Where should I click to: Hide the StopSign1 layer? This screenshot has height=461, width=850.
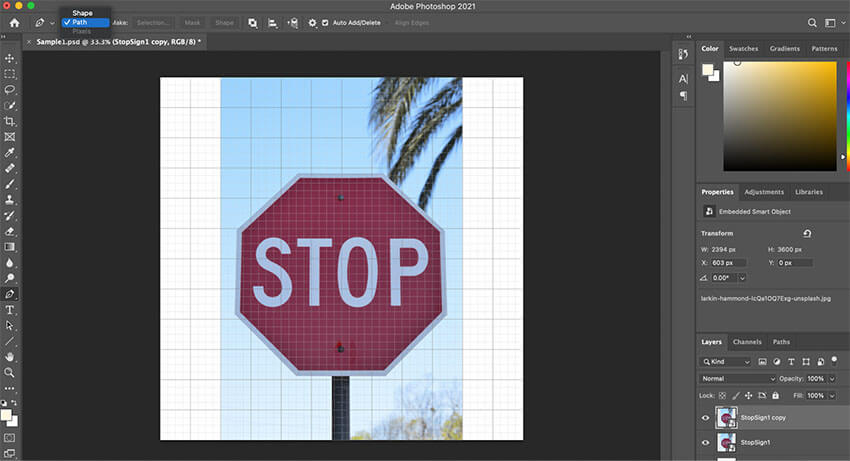705,443
